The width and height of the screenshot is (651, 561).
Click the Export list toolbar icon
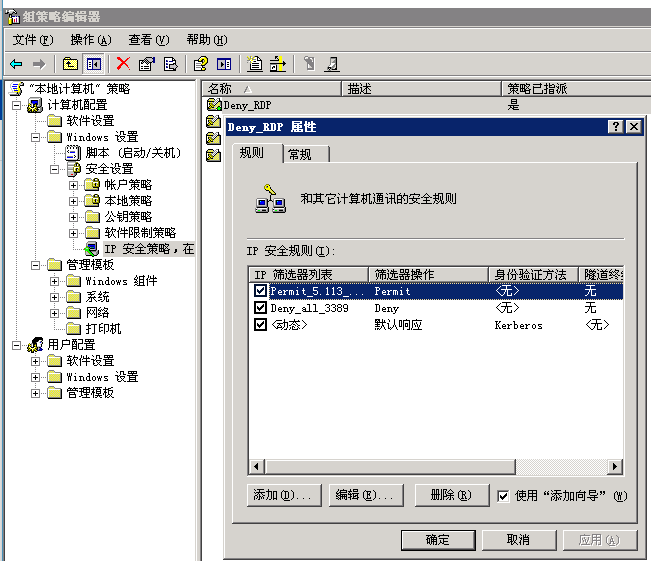point(170,64)
